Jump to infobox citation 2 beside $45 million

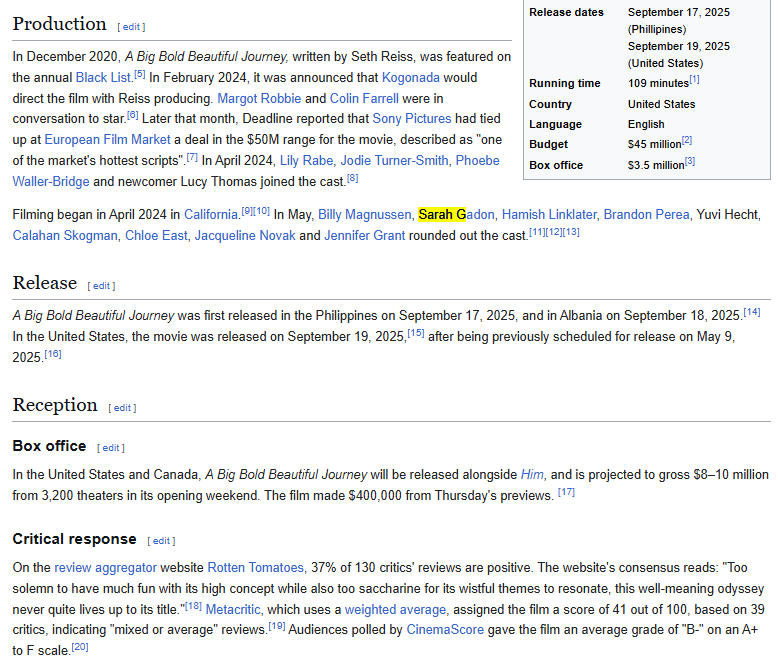pyautogui.click(x=687, y=140)
